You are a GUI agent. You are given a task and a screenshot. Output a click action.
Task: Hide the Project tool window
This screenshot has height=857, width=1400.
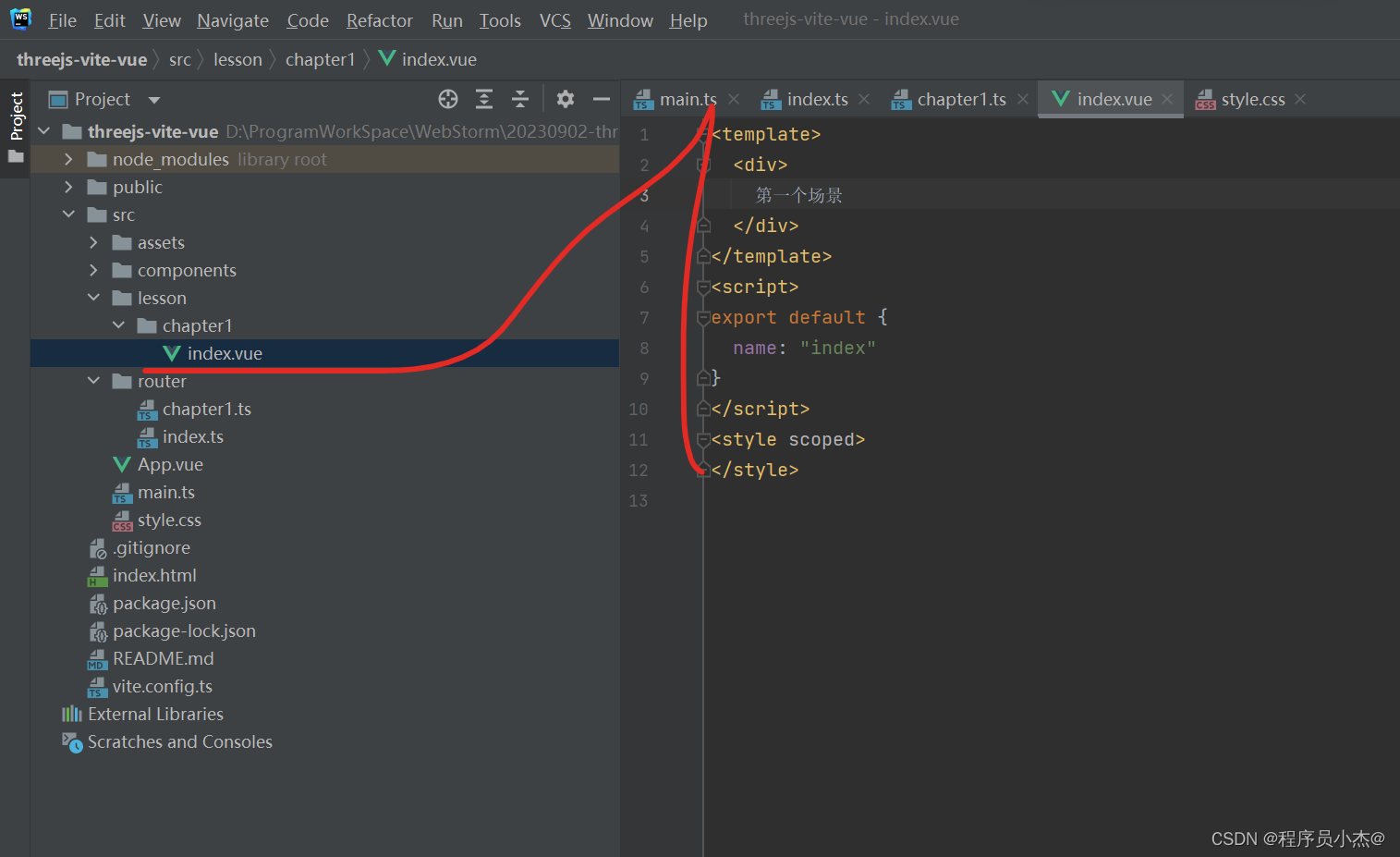click(x=602, y=99)
